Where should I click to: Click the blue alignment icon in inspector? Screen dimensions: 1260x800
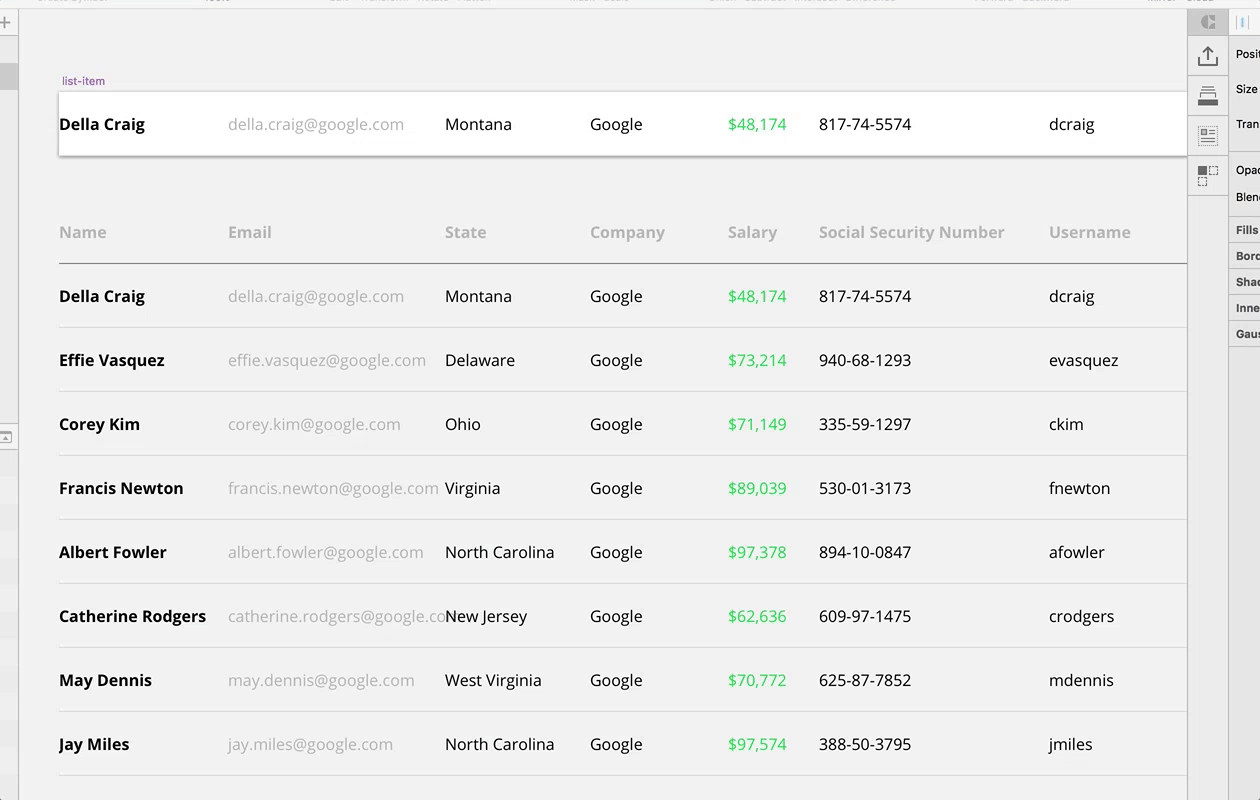click(1243, 21)
